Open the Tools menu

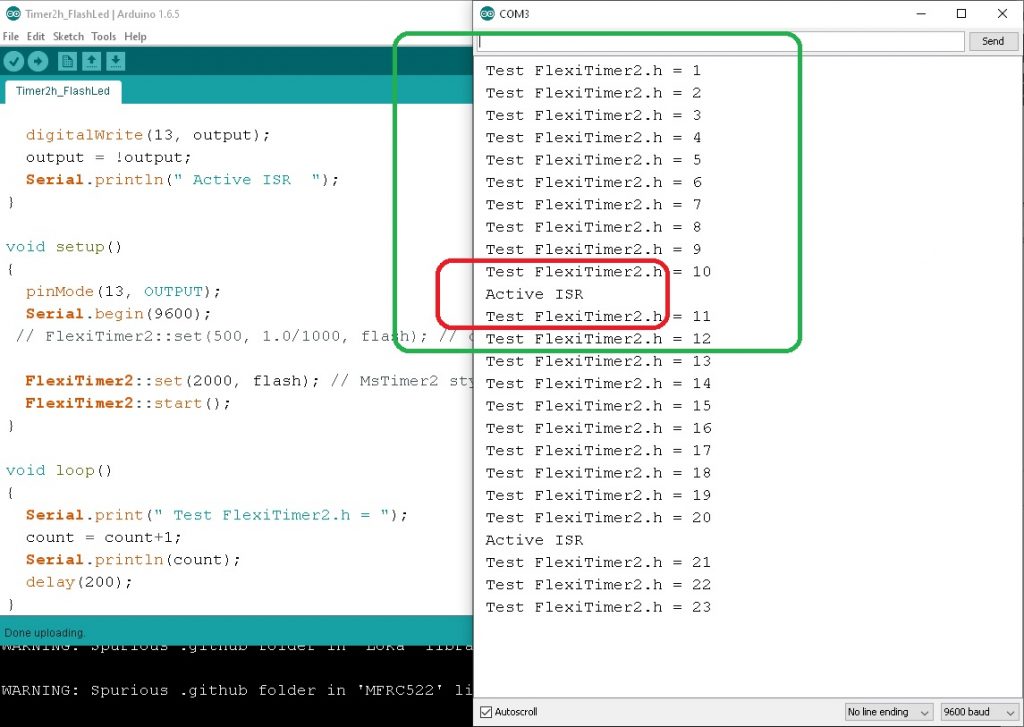[x=103, y=37]
